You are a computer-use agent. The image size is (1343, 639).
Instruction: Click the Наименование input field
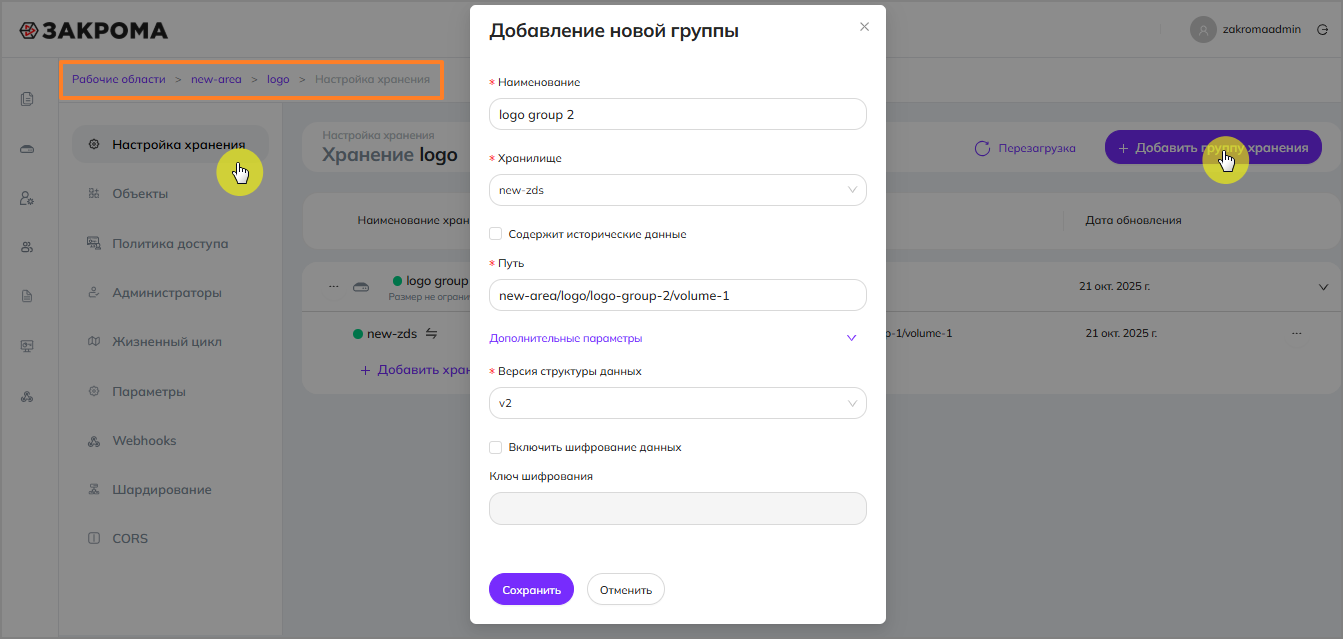click(677, 114)
